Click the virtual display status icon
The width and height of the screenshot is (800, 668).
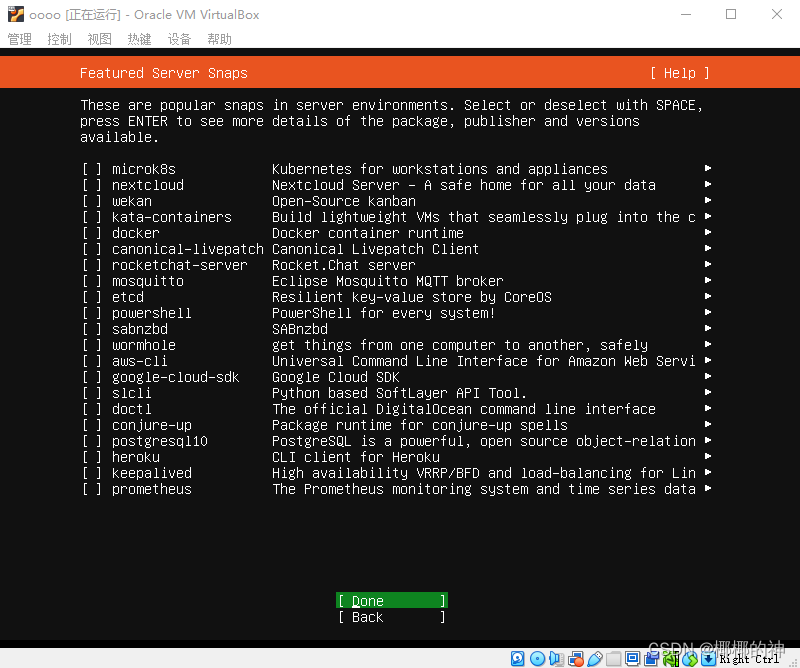pyautogui.click(x=633, y=659)
